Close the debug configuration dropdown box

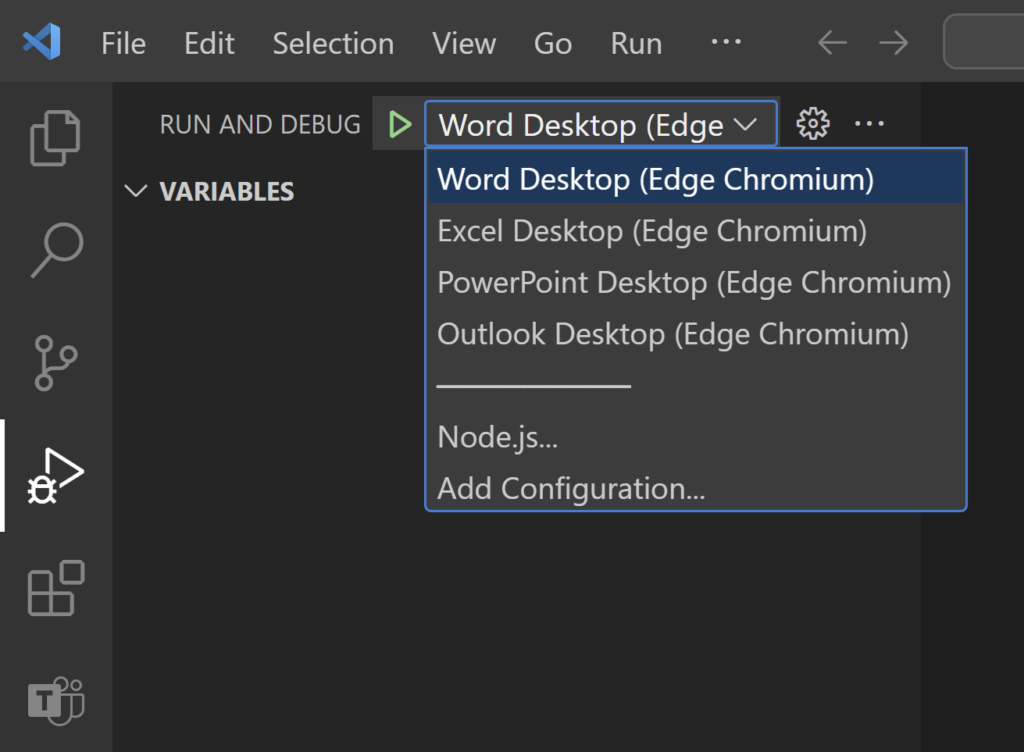tap(600, 125)
